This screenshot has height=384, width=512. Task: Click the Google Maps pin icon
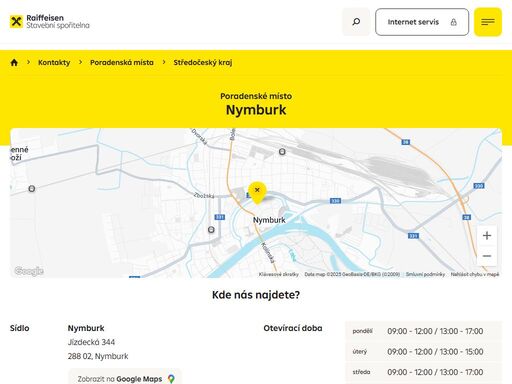[x=171, y=379]
